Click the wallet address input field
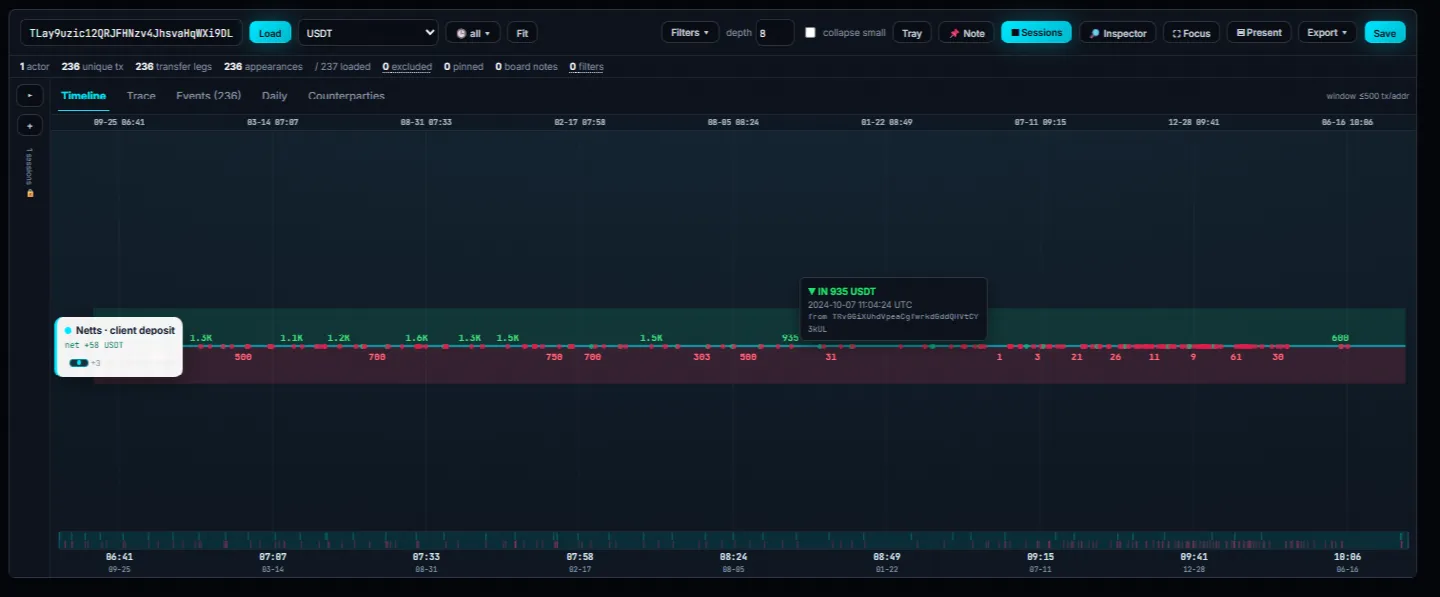This screenshot has height=597, width=1440. point(131,33)
